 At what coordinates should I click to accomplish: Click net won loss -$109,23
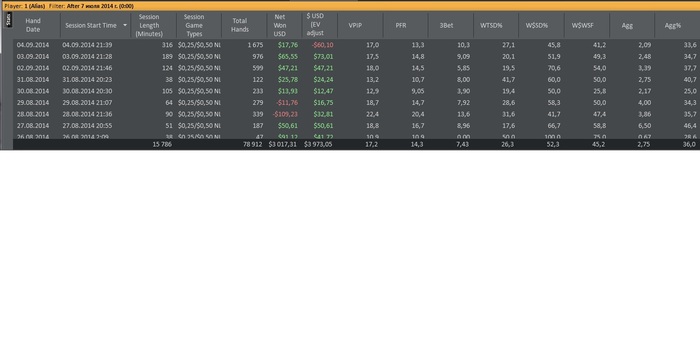point(285,114)
